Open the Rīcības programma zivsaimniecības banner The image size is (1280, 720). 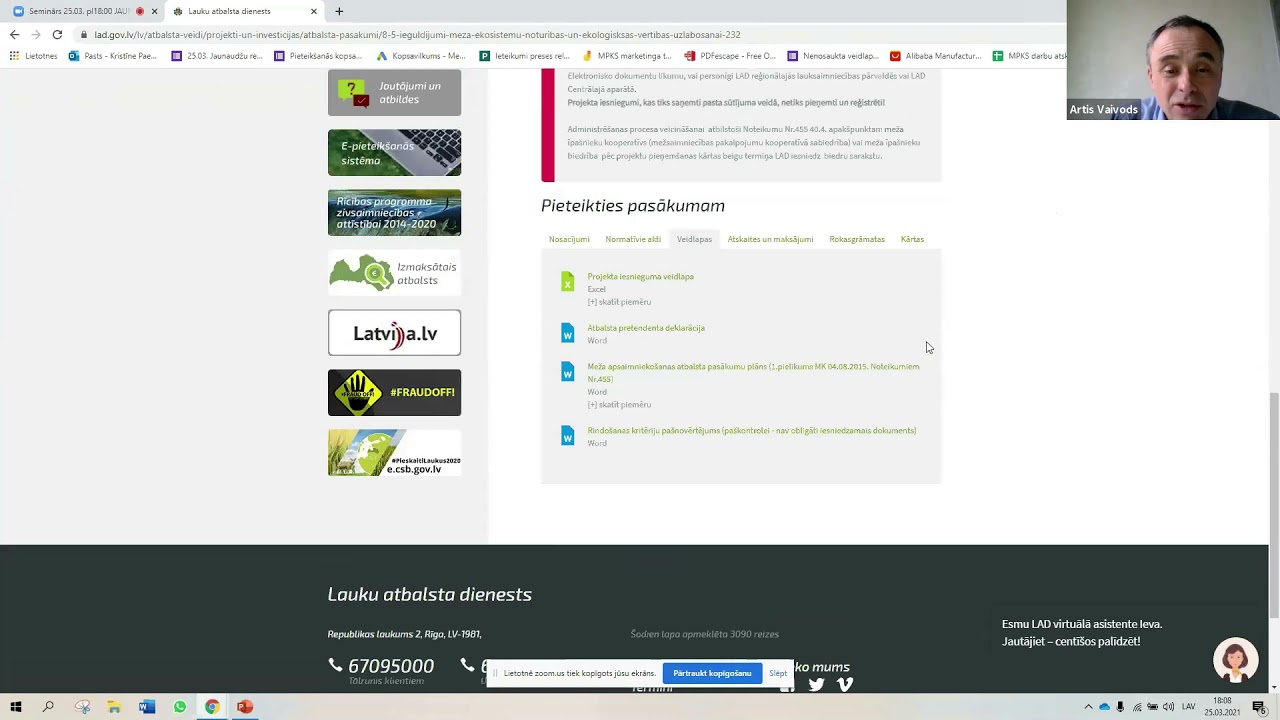coord(394,213)
